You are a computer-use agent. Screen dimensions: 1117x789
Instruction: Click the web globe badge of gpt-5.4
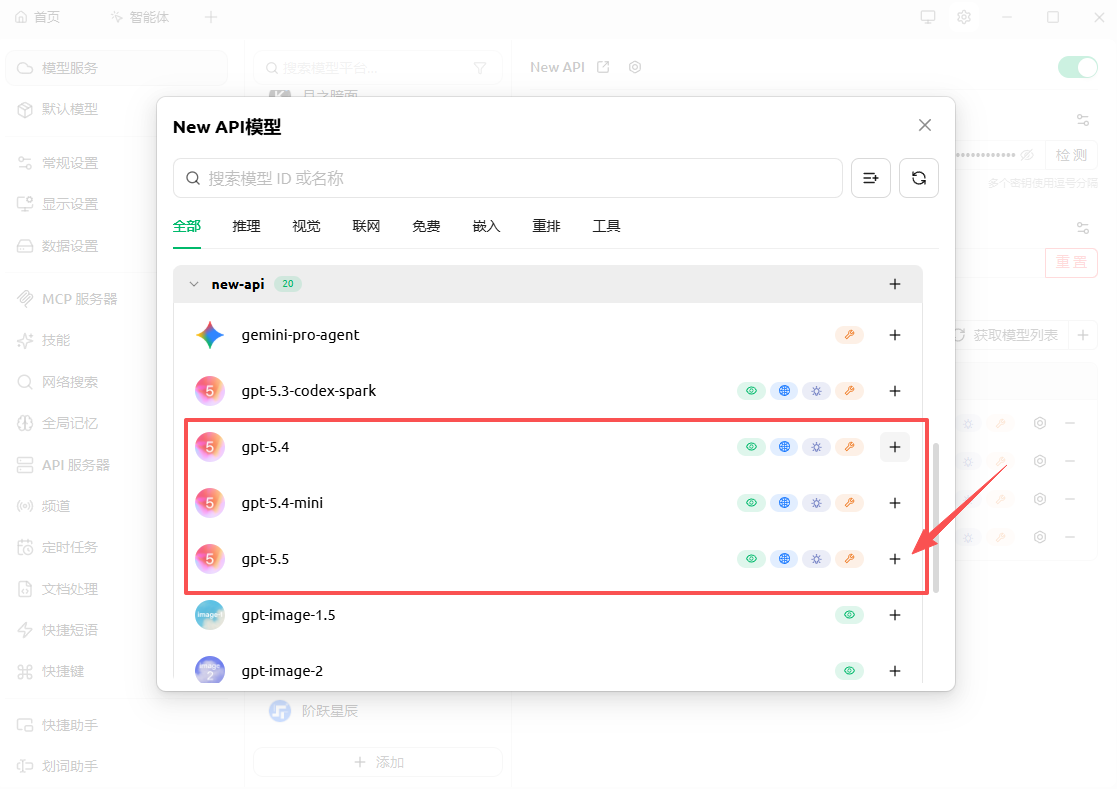point(784,447)
